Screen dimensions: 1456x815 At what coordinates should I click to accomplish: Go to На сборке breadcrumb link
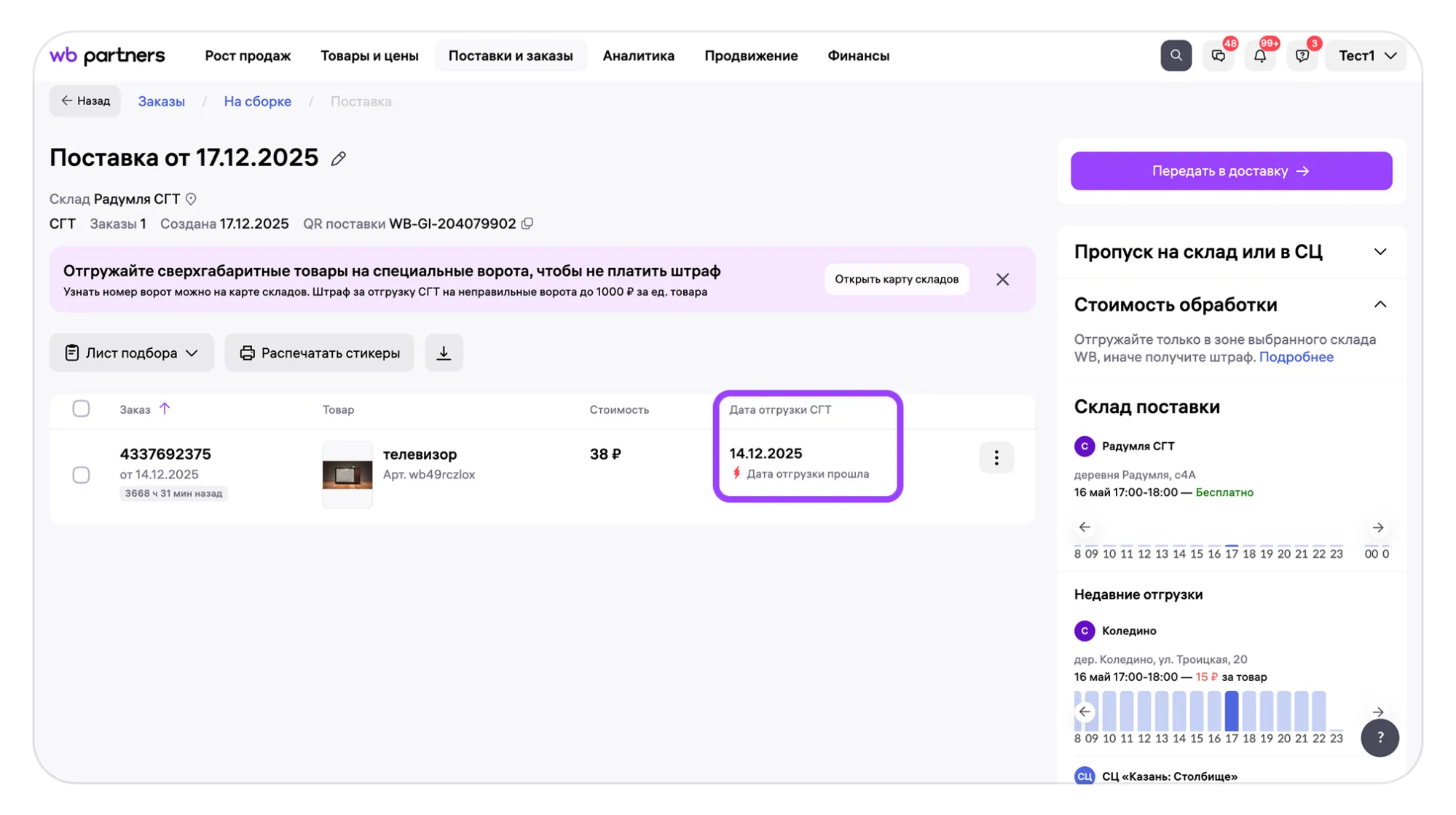coord(257,101)
